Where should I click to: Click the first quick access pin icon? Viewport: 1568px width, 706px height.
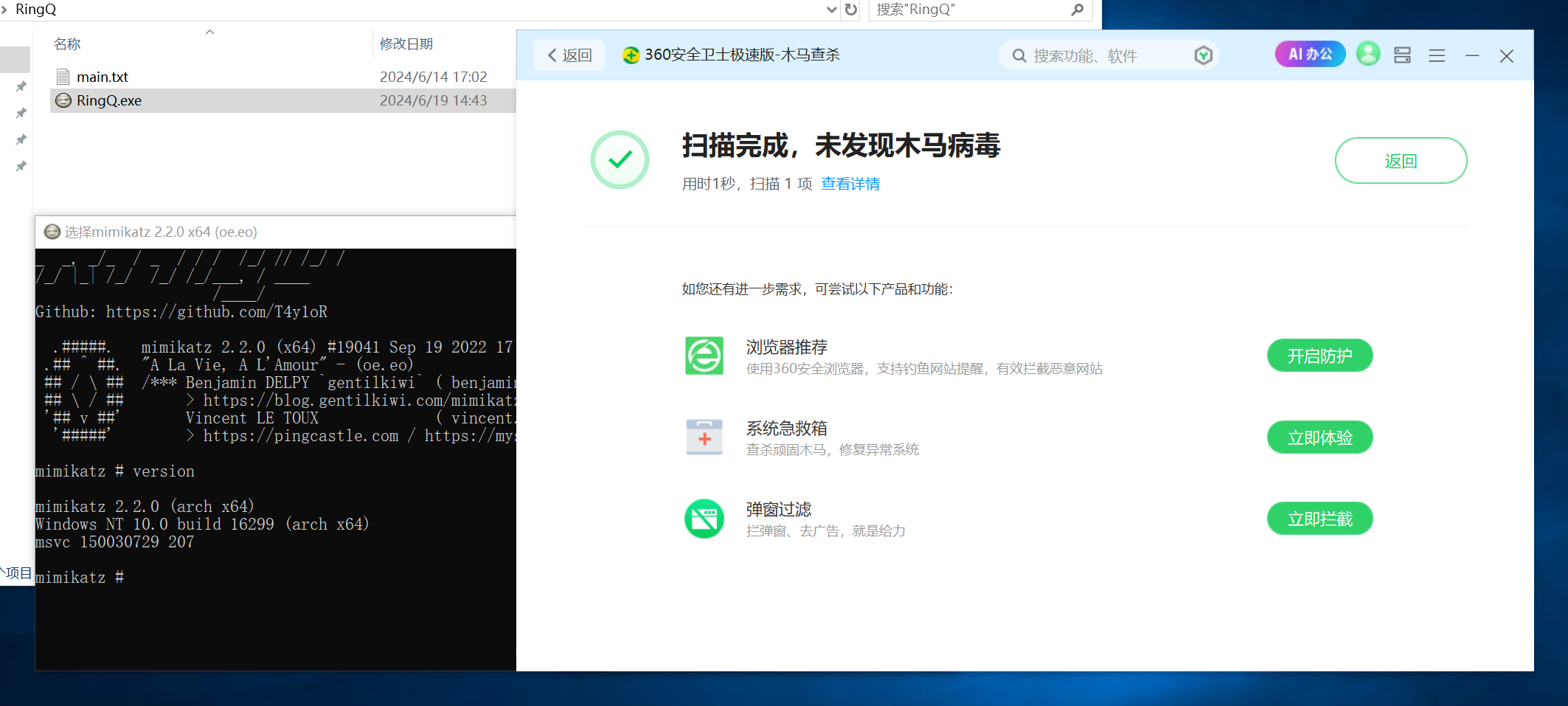21,86
